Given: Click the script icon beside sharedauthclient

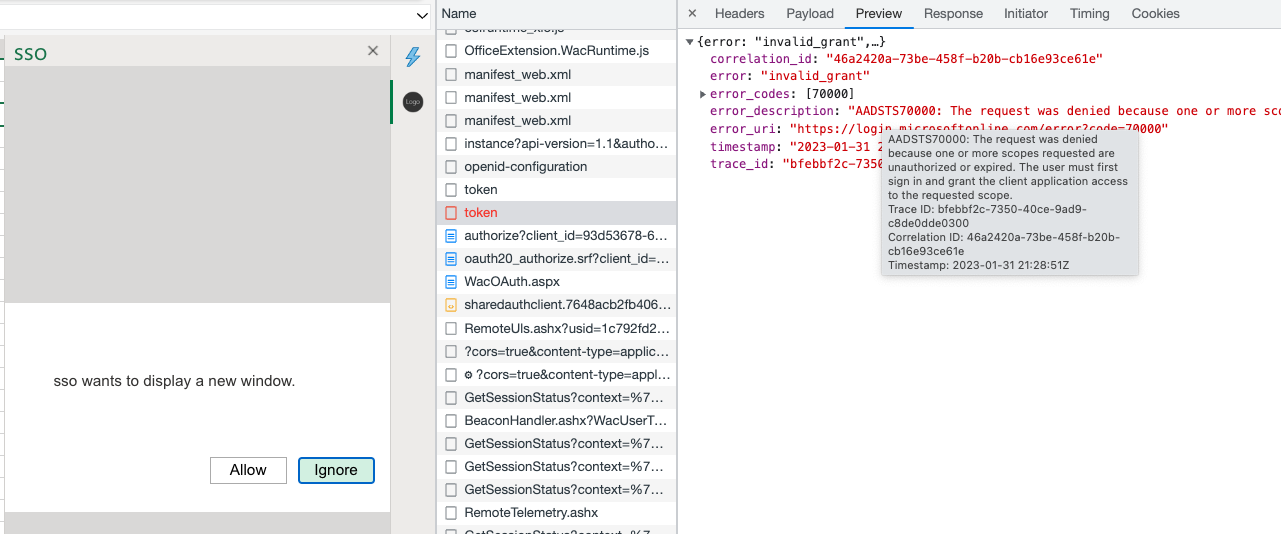Looking at the screenshot, I should click(x=450, y=305).
